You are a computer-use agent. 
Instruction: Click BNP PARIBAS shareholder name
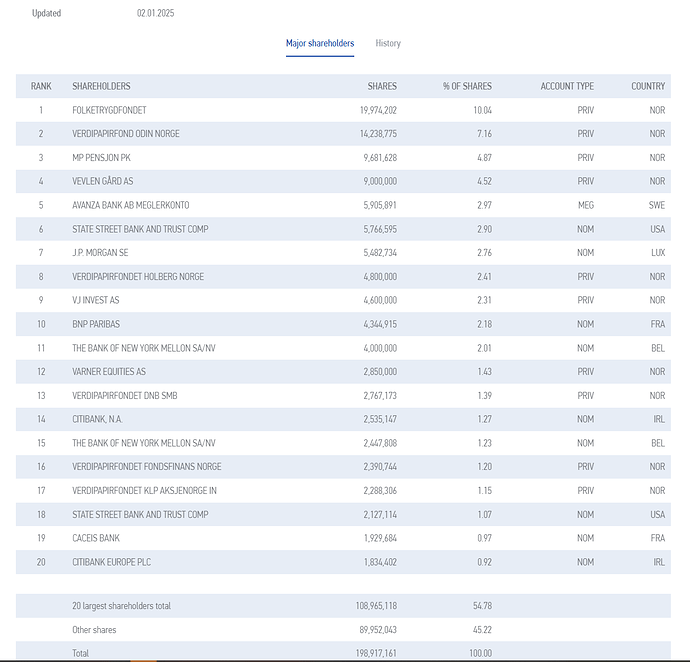(96, 324)
